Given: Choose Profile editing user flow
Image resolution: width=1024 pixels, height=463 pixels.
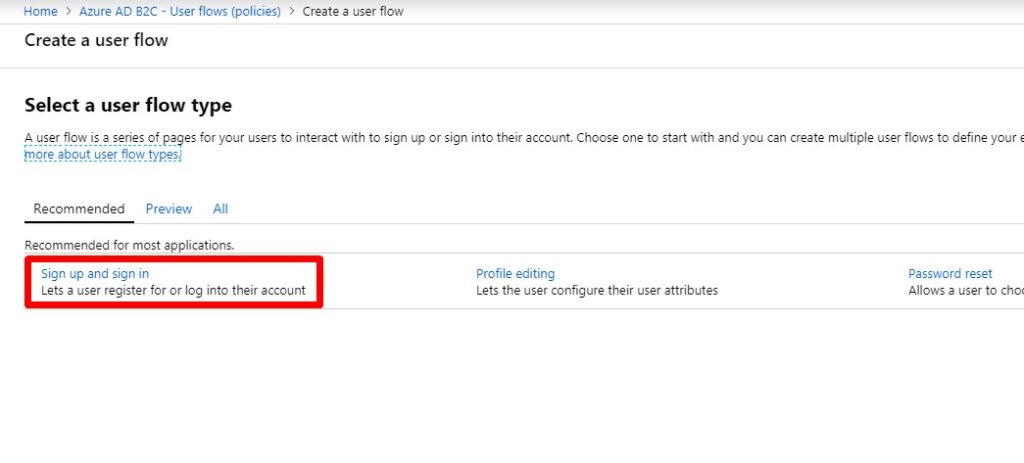Looking at the screenshot, I should click(515, 274).
